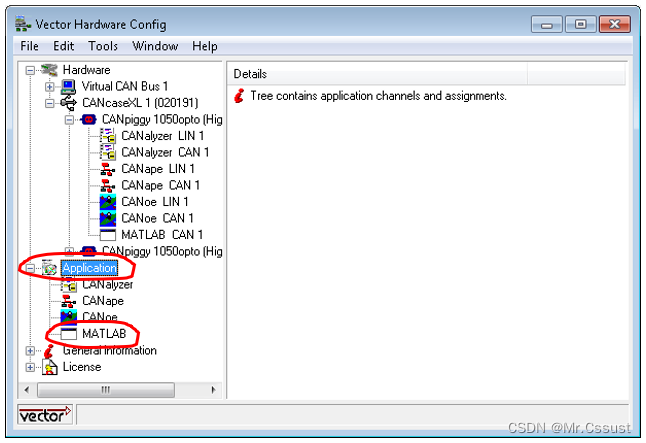Image resolution: width=646 pixels, height=443 pixels.
Task: Click the MATLAB CAN 1 channel icon
Action: (x=108, y=234)
